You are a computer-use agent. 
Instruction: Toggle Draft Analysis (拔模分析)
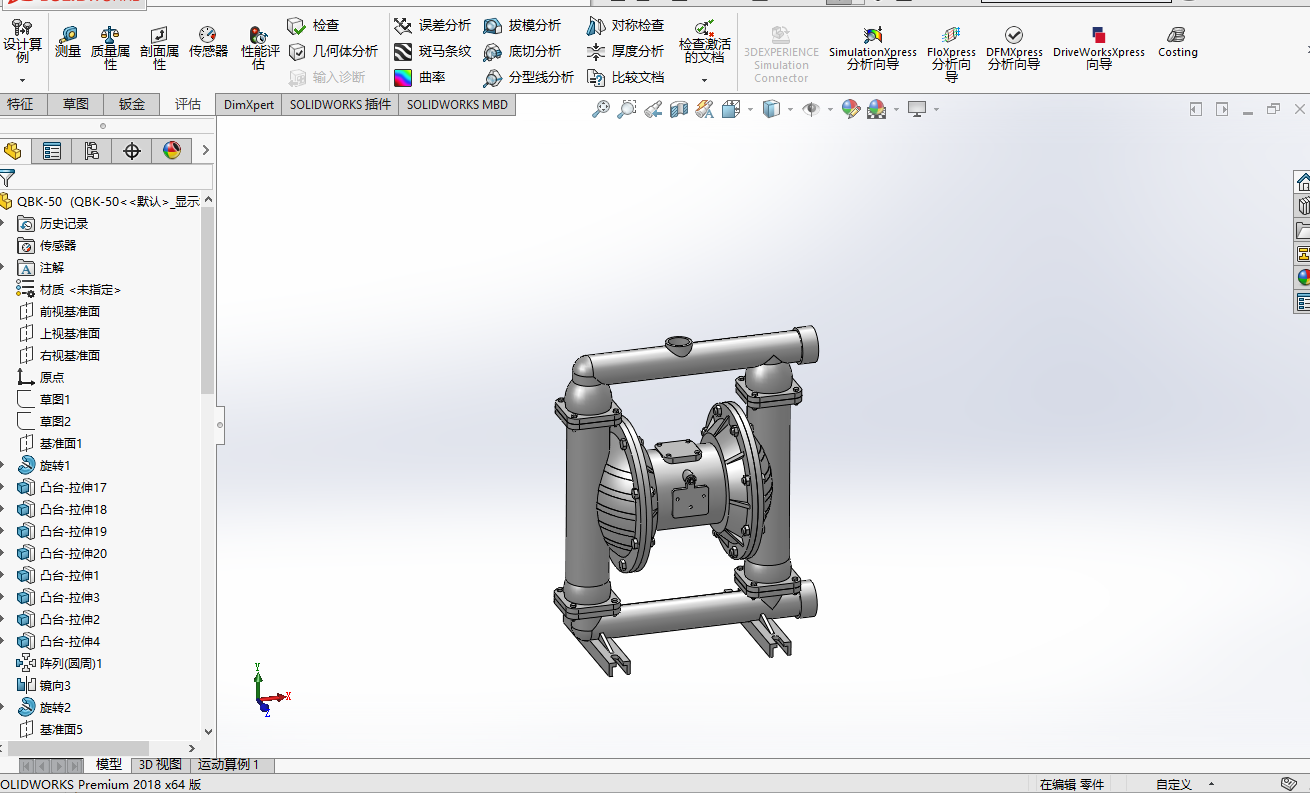[522, 25]
